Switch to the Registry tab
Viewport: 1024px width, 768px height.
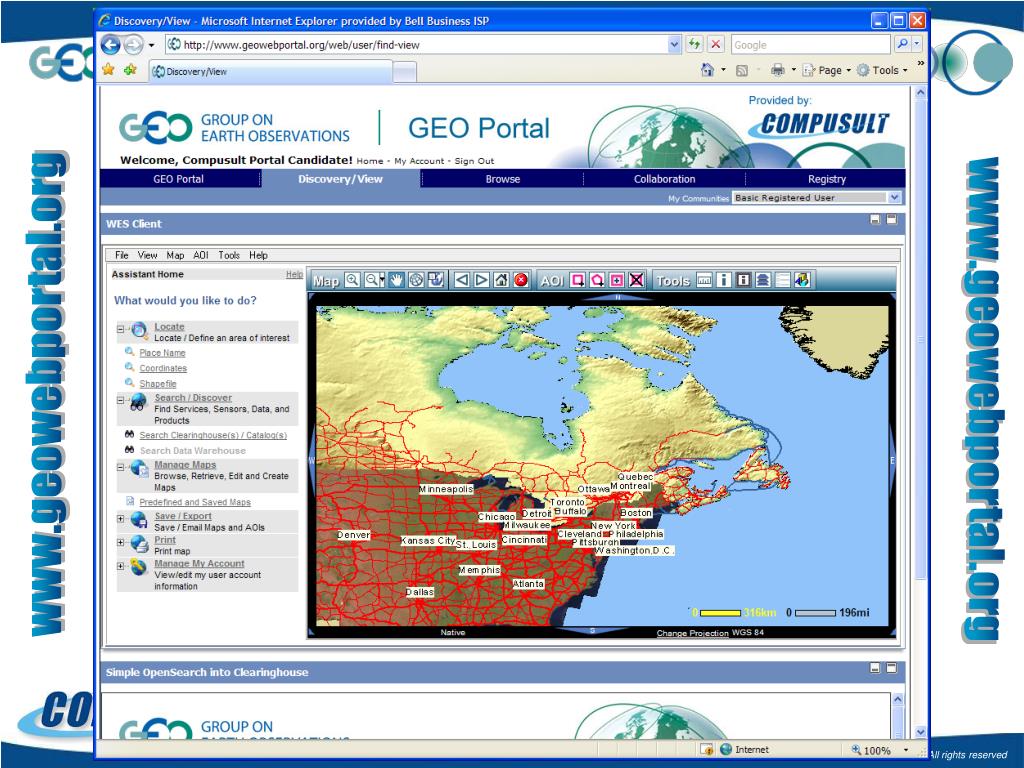(x=826, y=179)
